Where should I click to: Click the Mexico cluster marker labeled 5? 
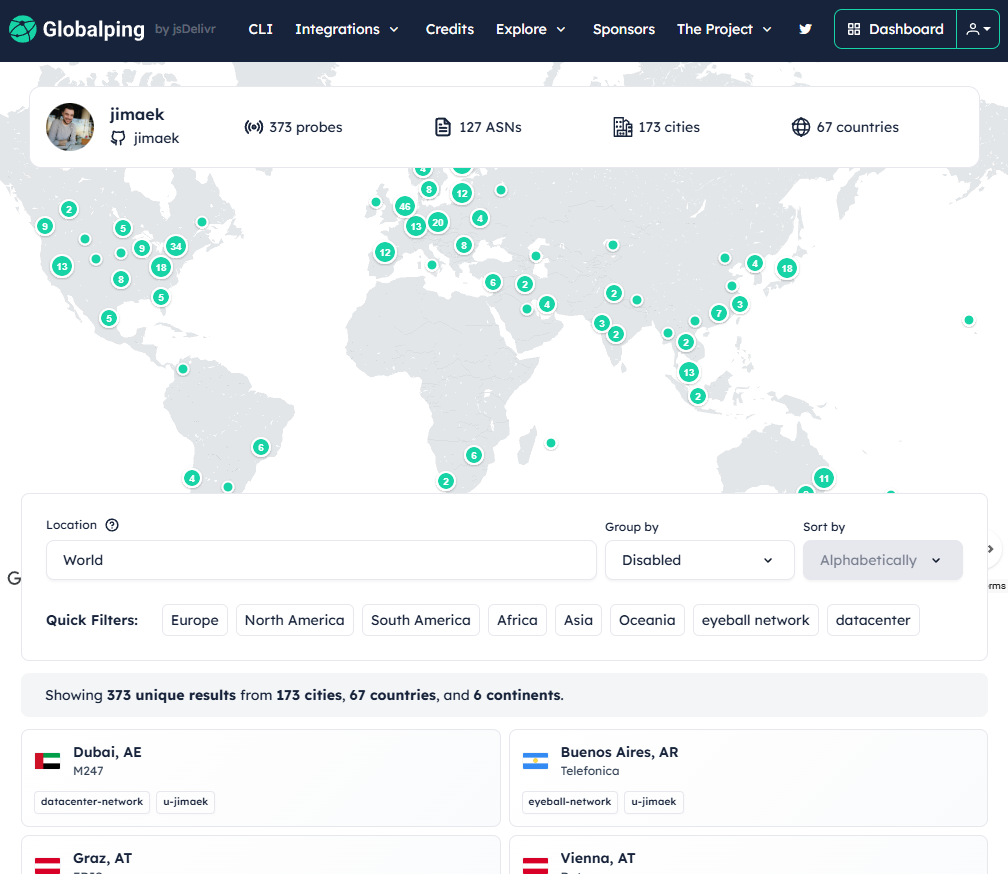click(109, 318)
